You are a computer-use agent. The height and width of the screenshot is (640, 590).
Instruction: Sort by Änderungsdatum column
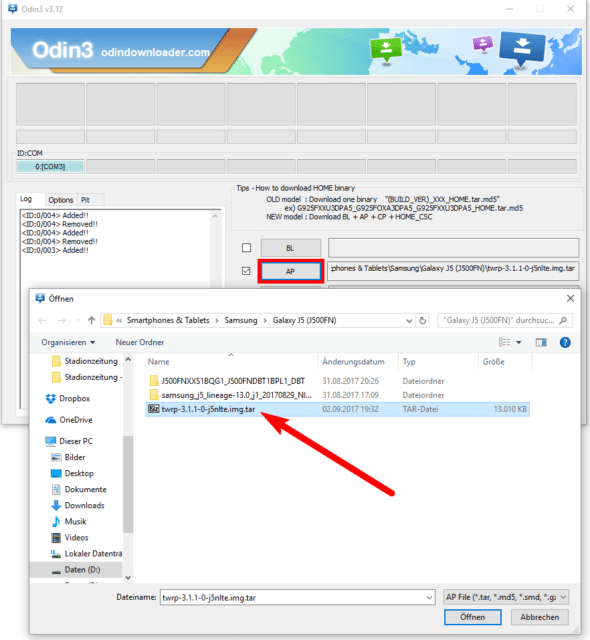(357, 362)
